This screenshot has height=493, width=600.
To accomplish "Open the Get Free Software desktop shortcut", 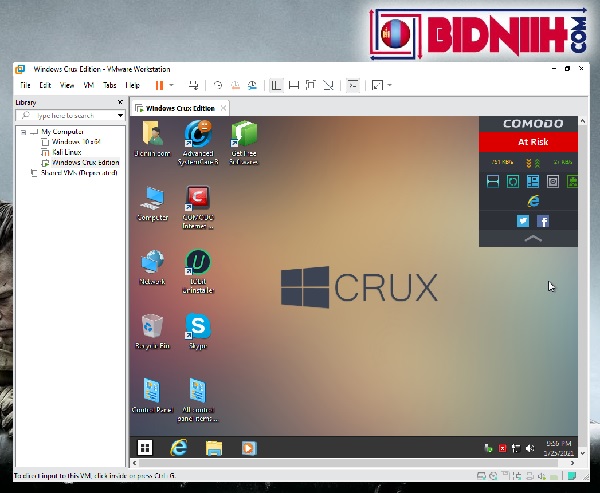I will click(244, 143).
